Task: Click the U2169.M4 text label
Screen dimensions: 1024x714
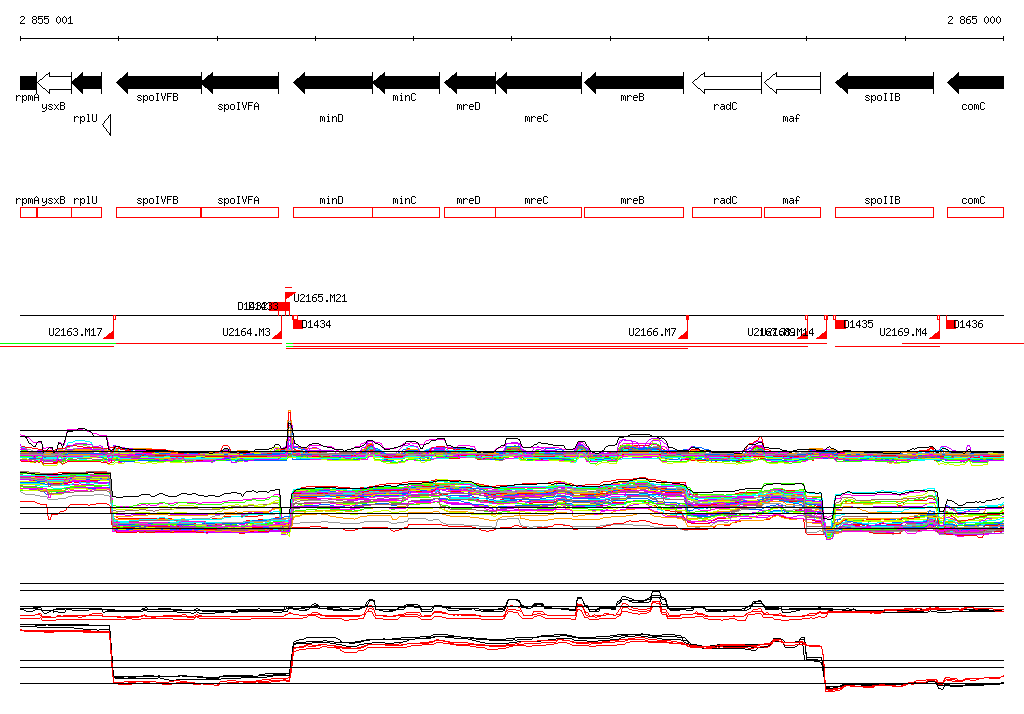Action: [903, 332]
